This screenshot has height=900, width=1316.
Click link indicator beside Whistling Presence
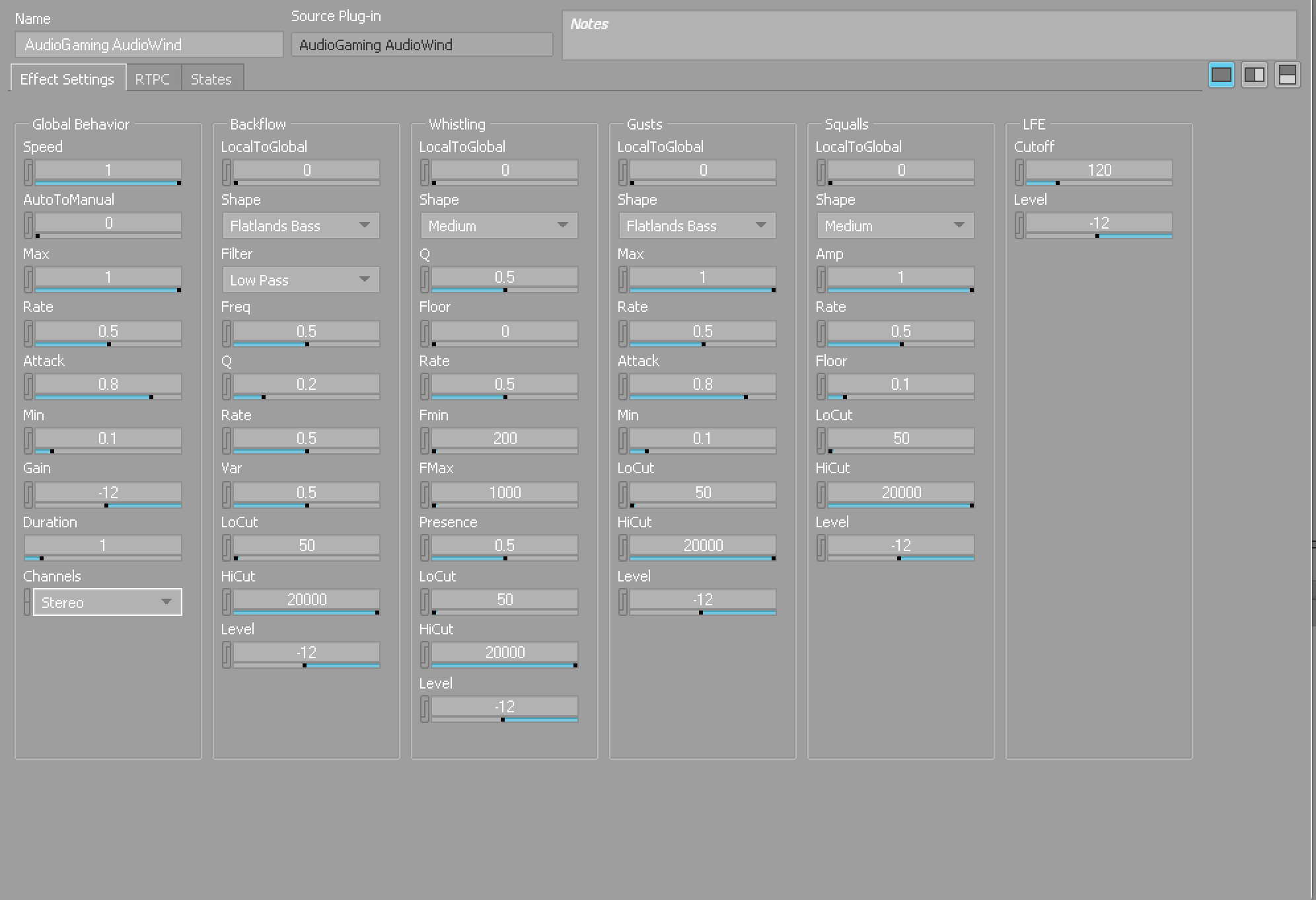425,547
